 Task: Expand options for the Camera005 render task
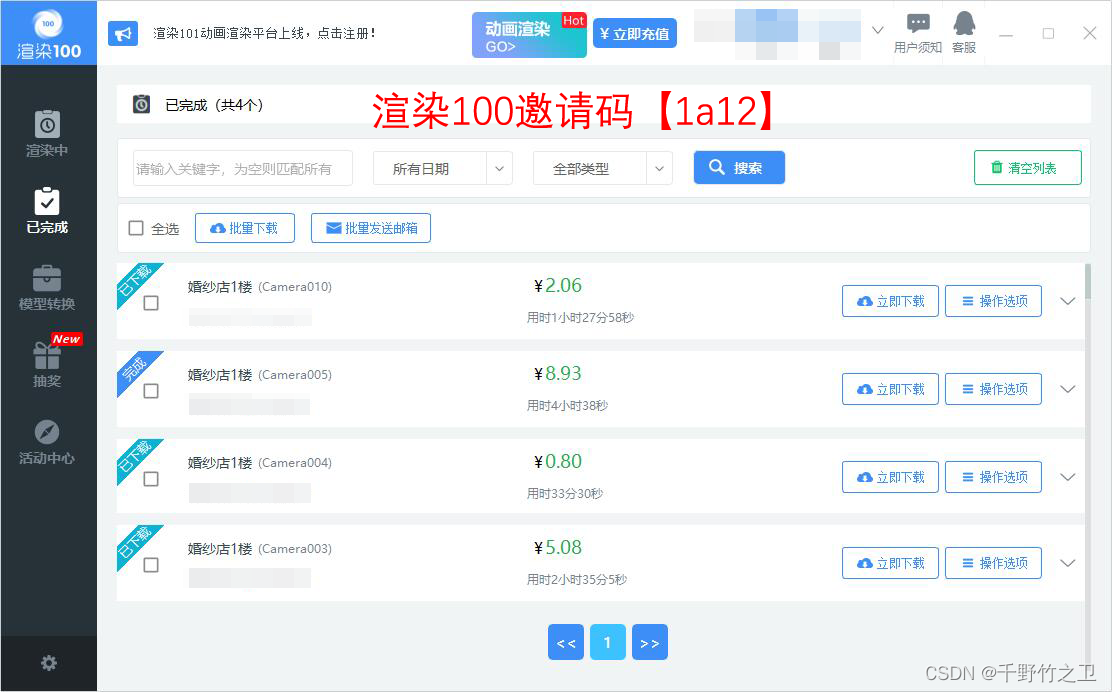(x=1066, y=389)
